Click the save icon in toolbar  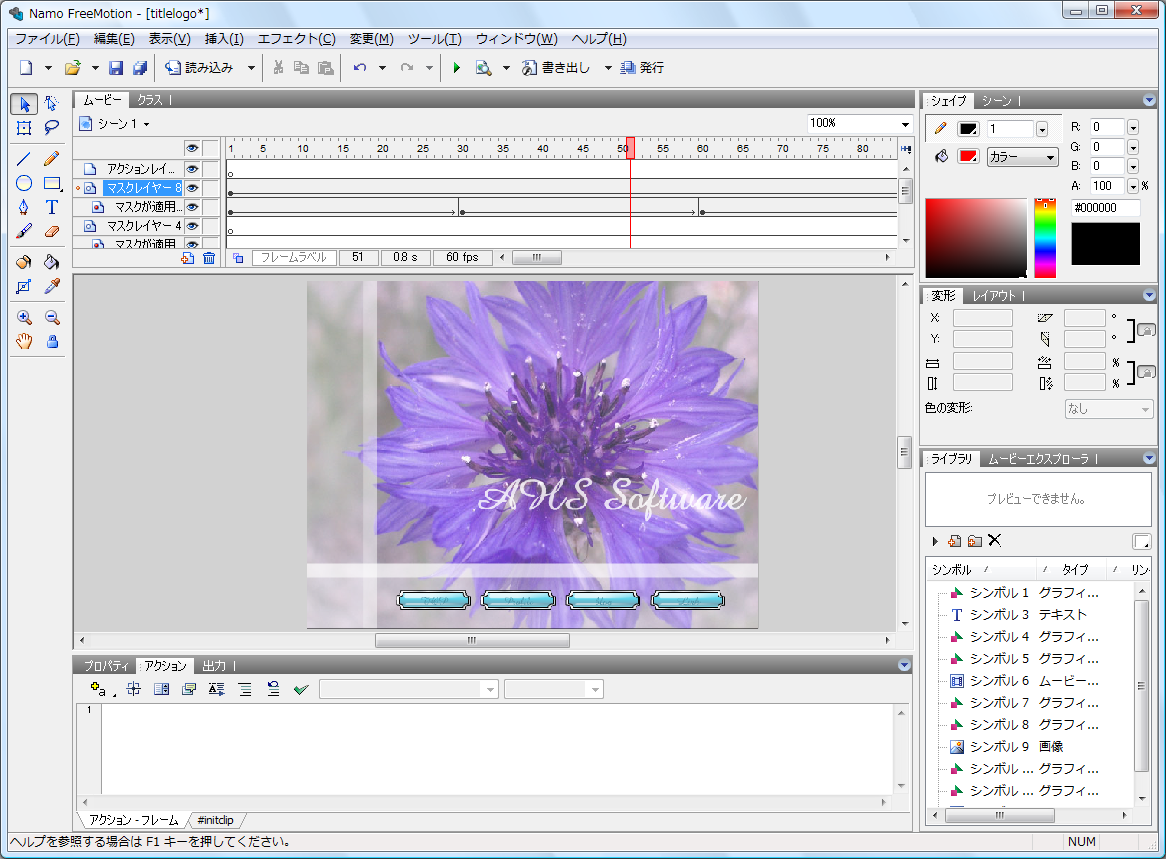tap(116, 68)
